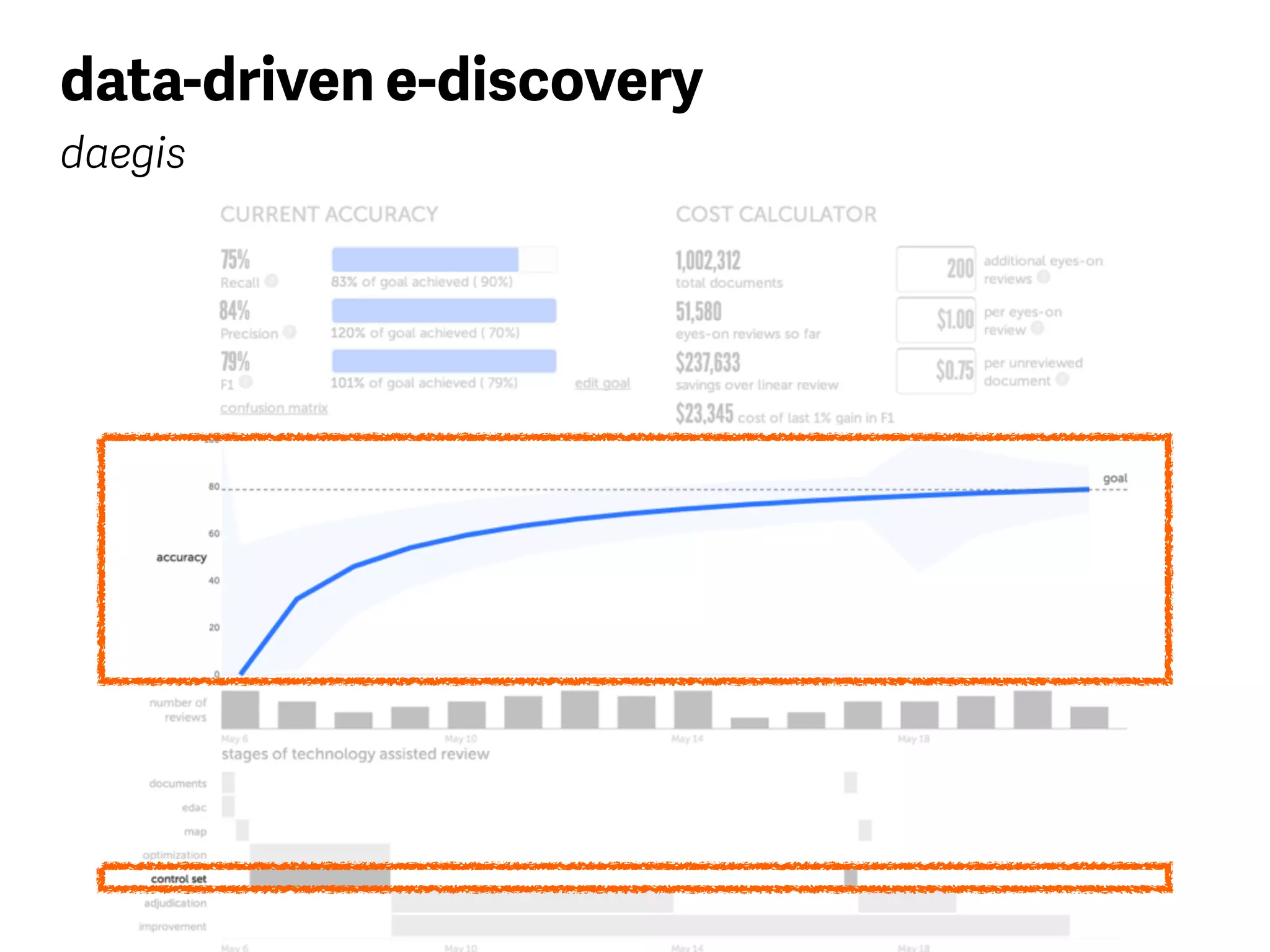
Task: Click the 'stages of technology assisted review' heading
Action: pyautogui.click(x=355, y=754)
